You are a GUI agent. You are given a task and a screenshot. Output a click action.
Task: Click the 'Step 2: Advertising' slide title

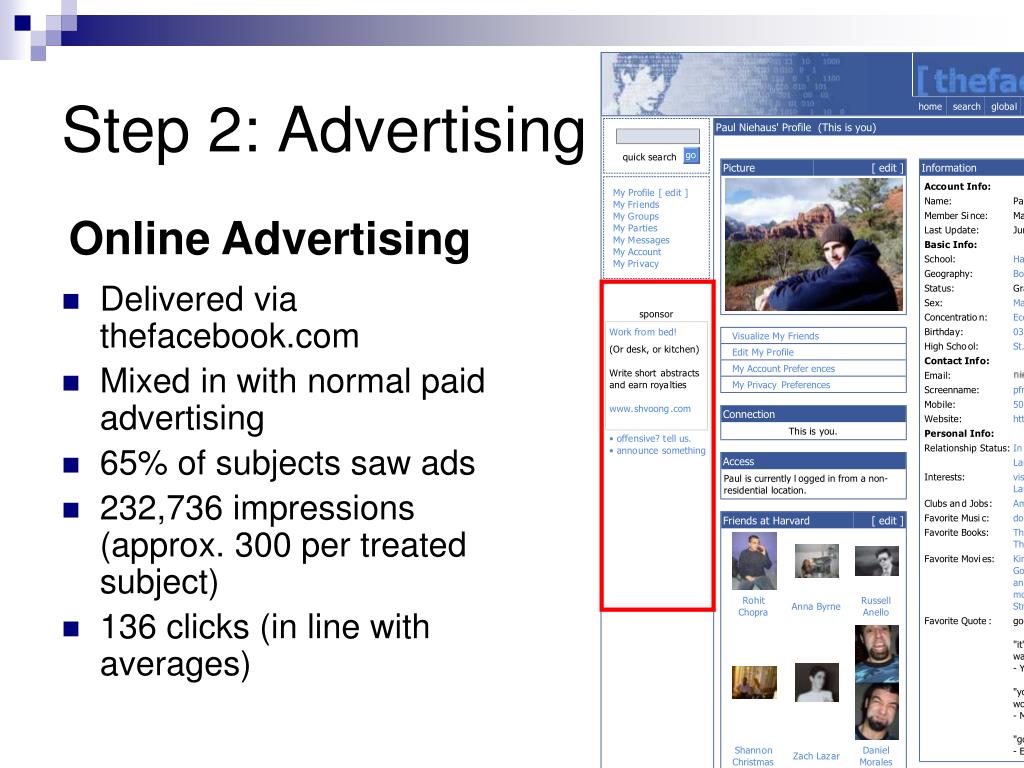pos(323,131)
